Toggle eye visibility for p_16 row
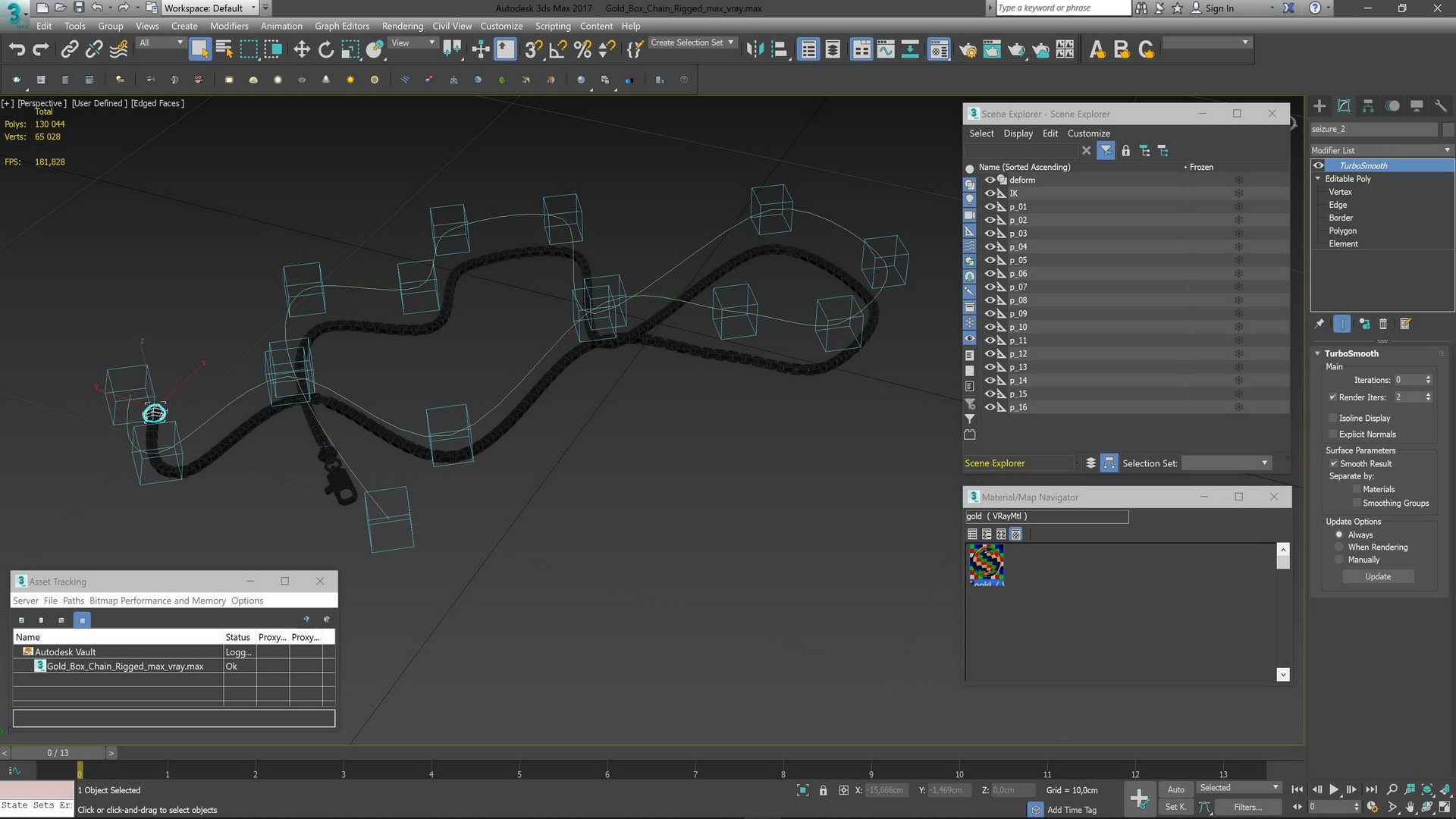Image resolution: width=1456 pixels, height=819 pixels. pos(990,407)
